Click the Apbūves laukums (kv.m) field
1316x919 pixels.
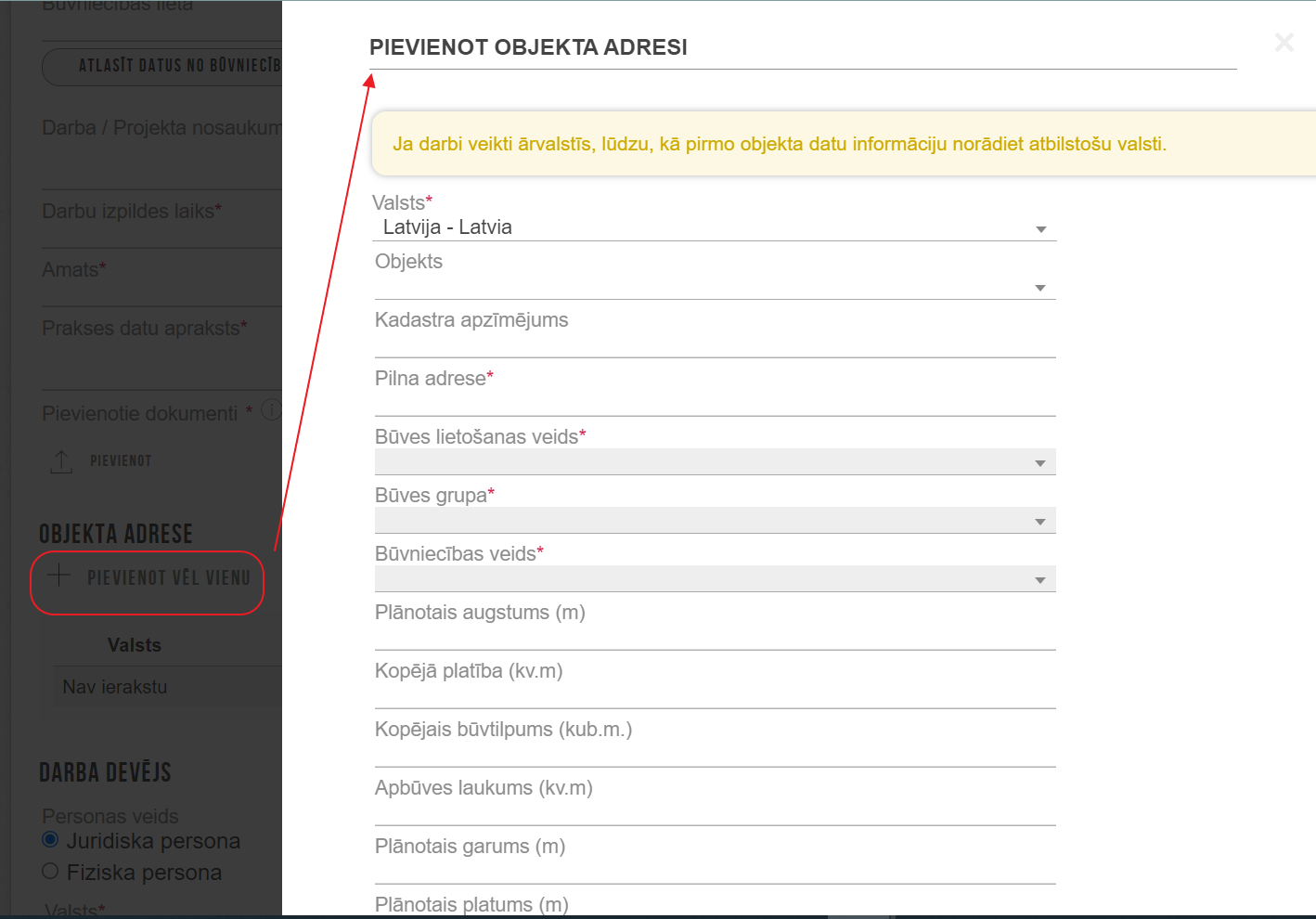715,812
